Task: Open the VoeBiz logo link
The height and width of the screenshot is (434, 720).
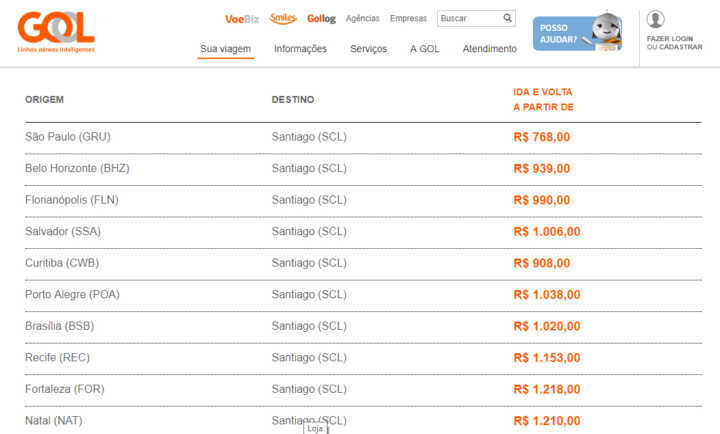Action: pos(242,19)
